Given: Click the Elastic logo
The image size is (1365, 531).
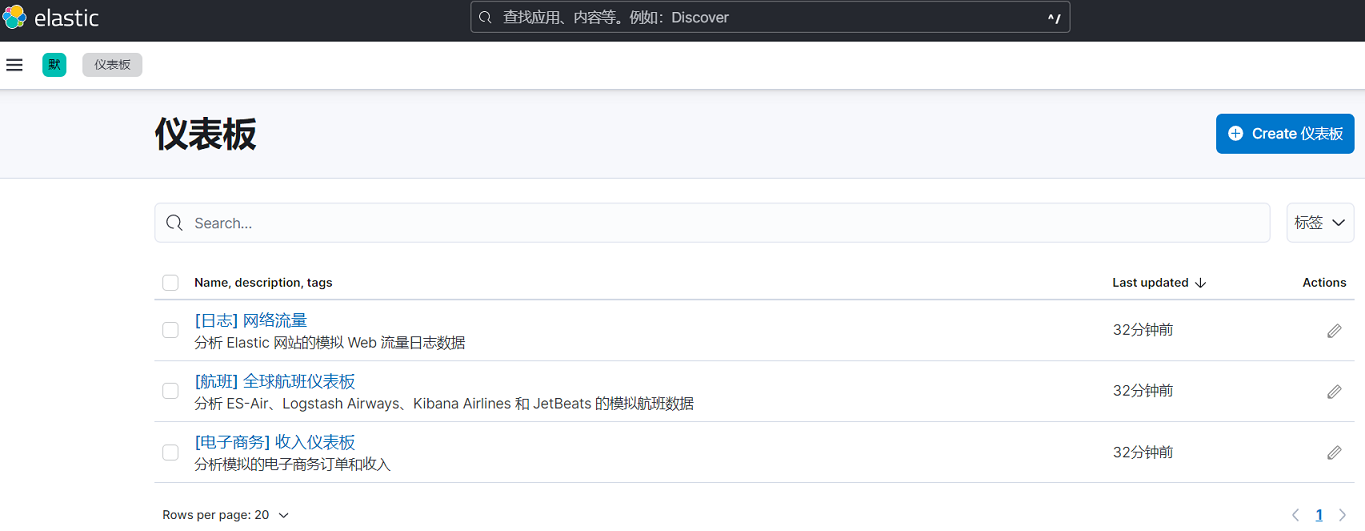Looking at the screenshot, I should pyautogui.click(x=51, y=18).
